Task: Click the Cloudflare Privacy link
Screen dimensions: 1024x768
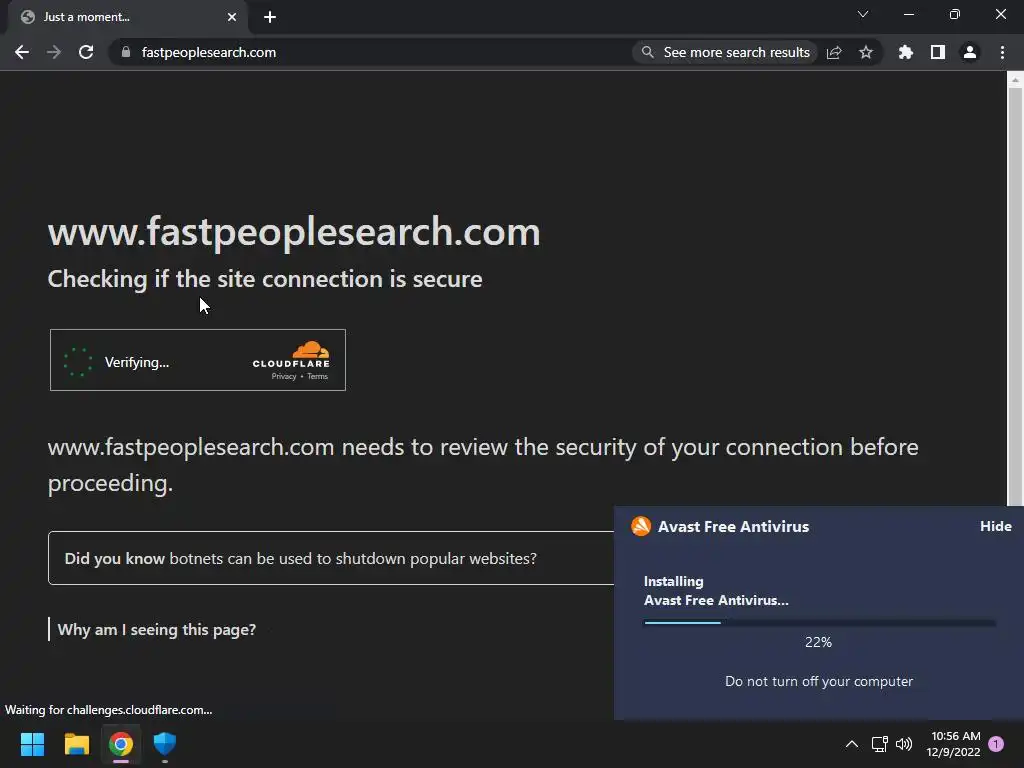Action: [x=283, y=376]
